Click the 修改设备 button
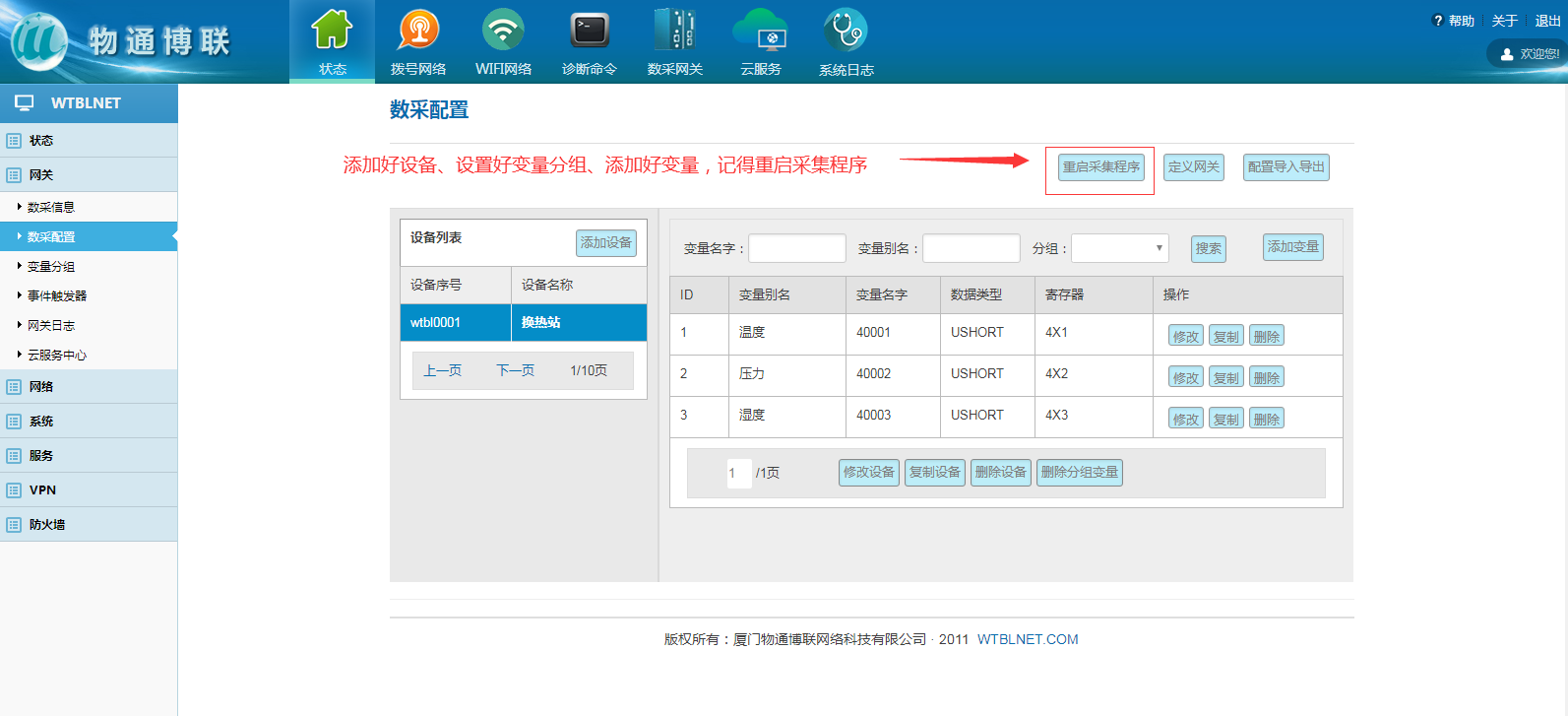 click(x=869, y=473)
